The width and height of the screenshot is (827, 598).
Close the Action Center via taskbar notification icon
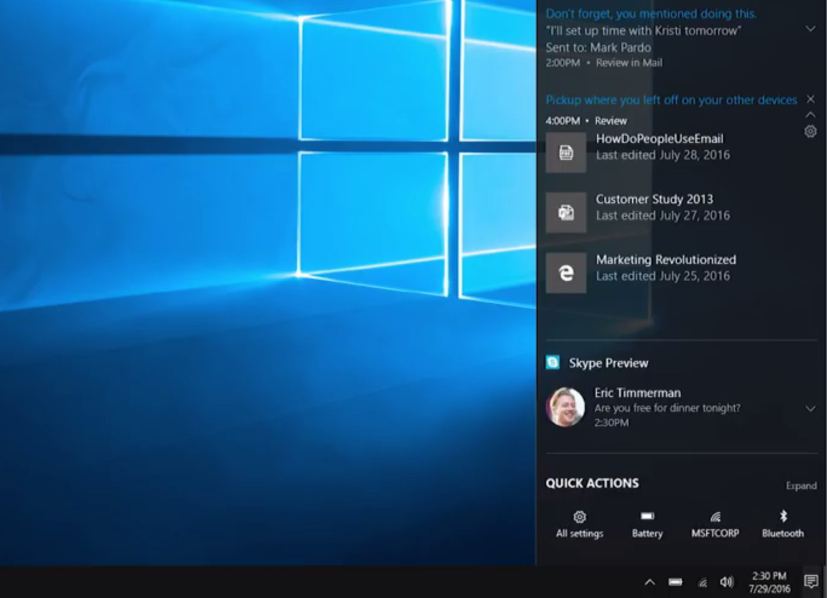[811, 582]
